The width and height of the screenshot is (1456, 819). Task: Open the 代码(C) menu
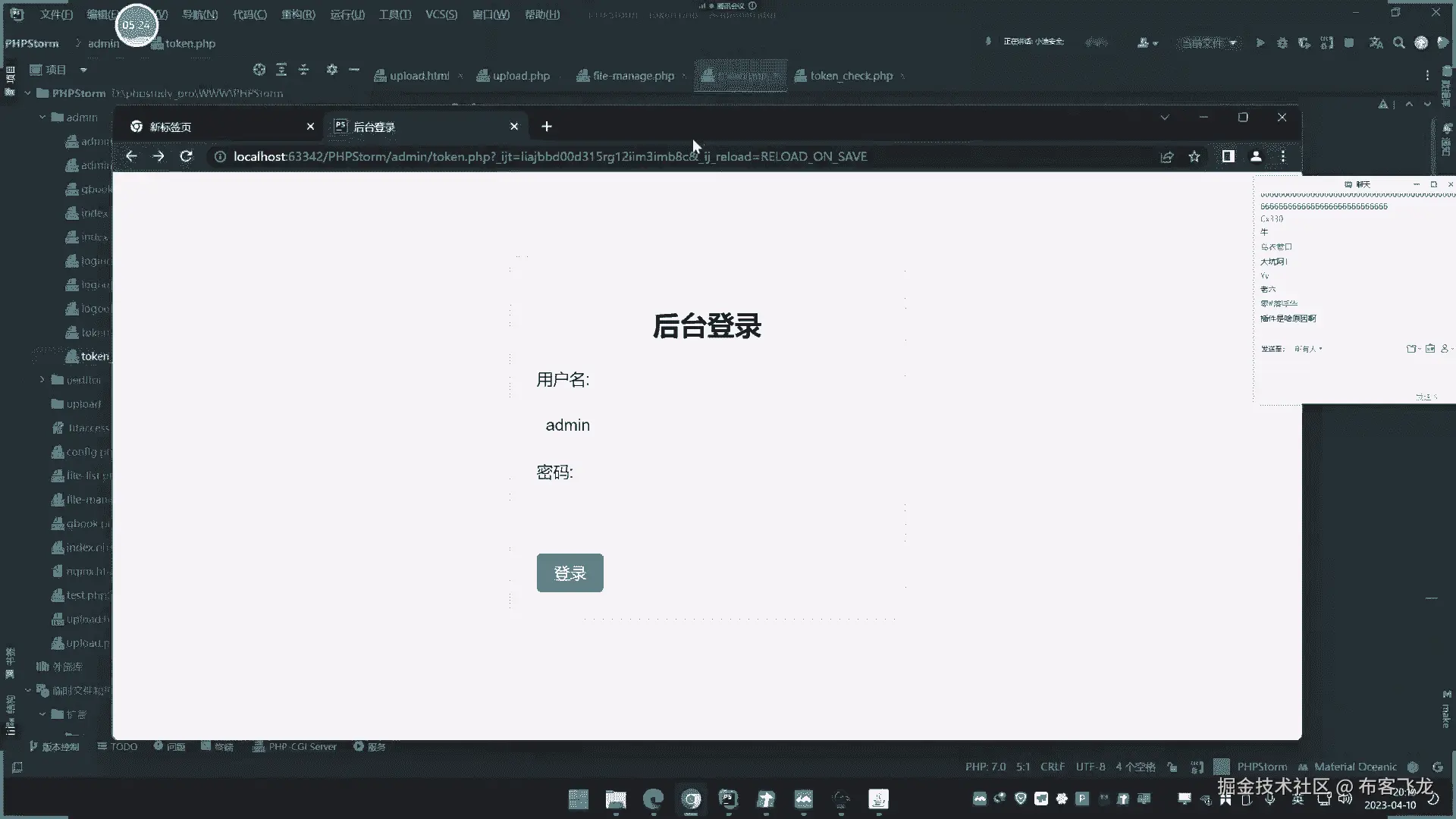[x=249, y=14]
